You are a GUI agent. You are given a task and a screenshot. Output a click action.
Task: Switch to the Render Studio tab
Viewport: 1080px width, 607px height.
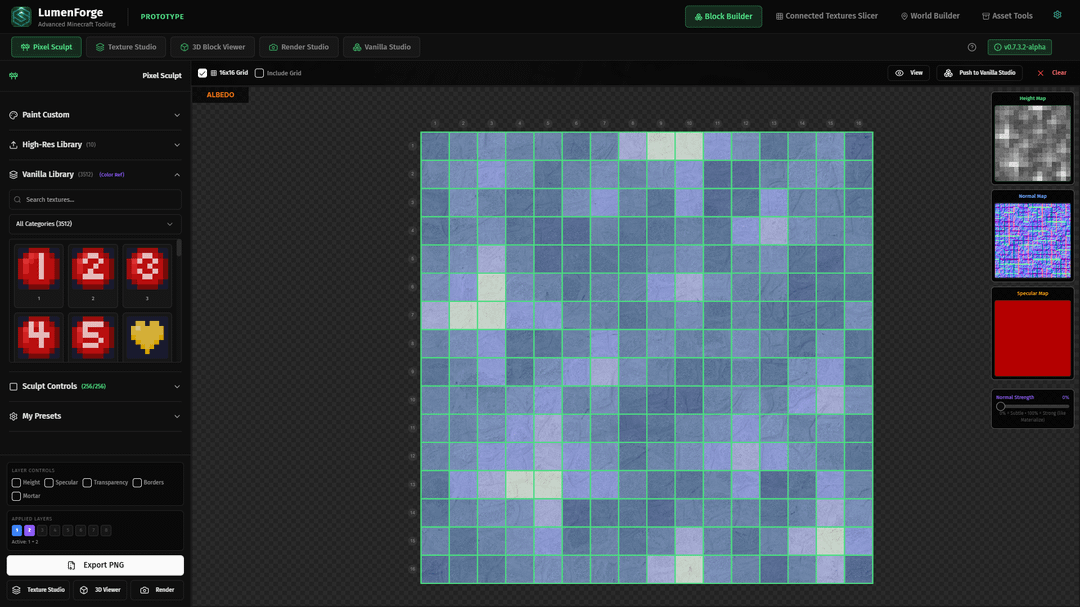click(298, 47)
